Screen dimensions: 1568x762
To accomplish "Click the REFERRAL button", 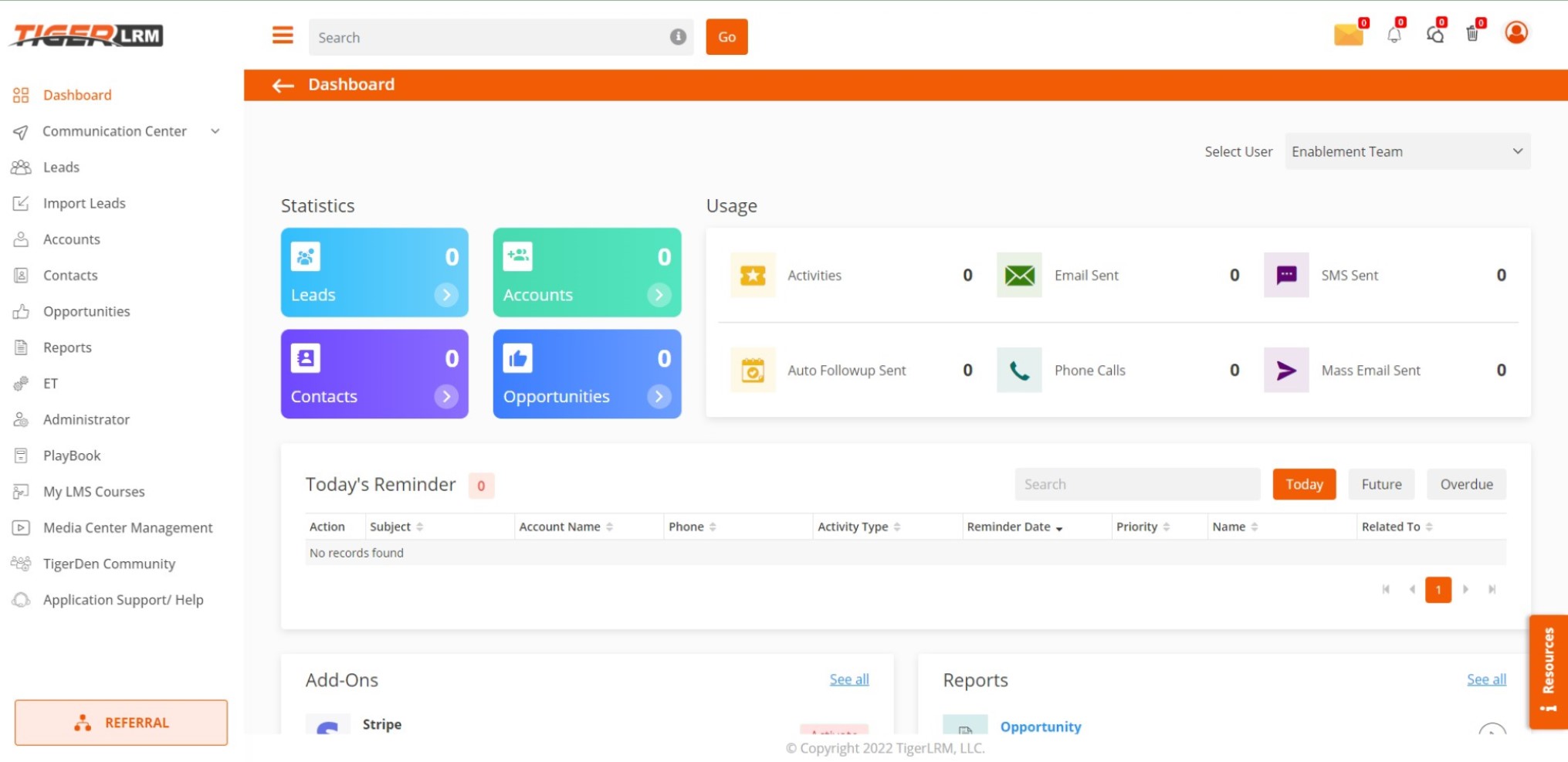I will 121,723.
